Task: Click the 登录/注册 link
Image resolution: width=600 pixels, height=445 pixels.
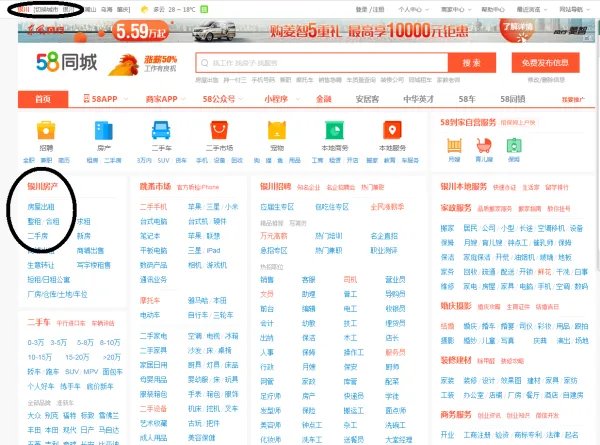Action: [370, 10]
